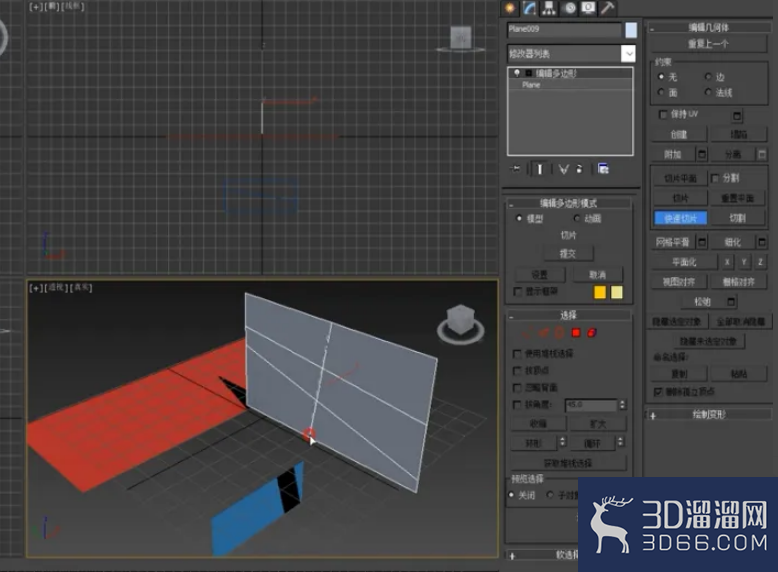Select the 无 constraint radio button
This screenshot has width=778, height=572.
coord(661,77)
